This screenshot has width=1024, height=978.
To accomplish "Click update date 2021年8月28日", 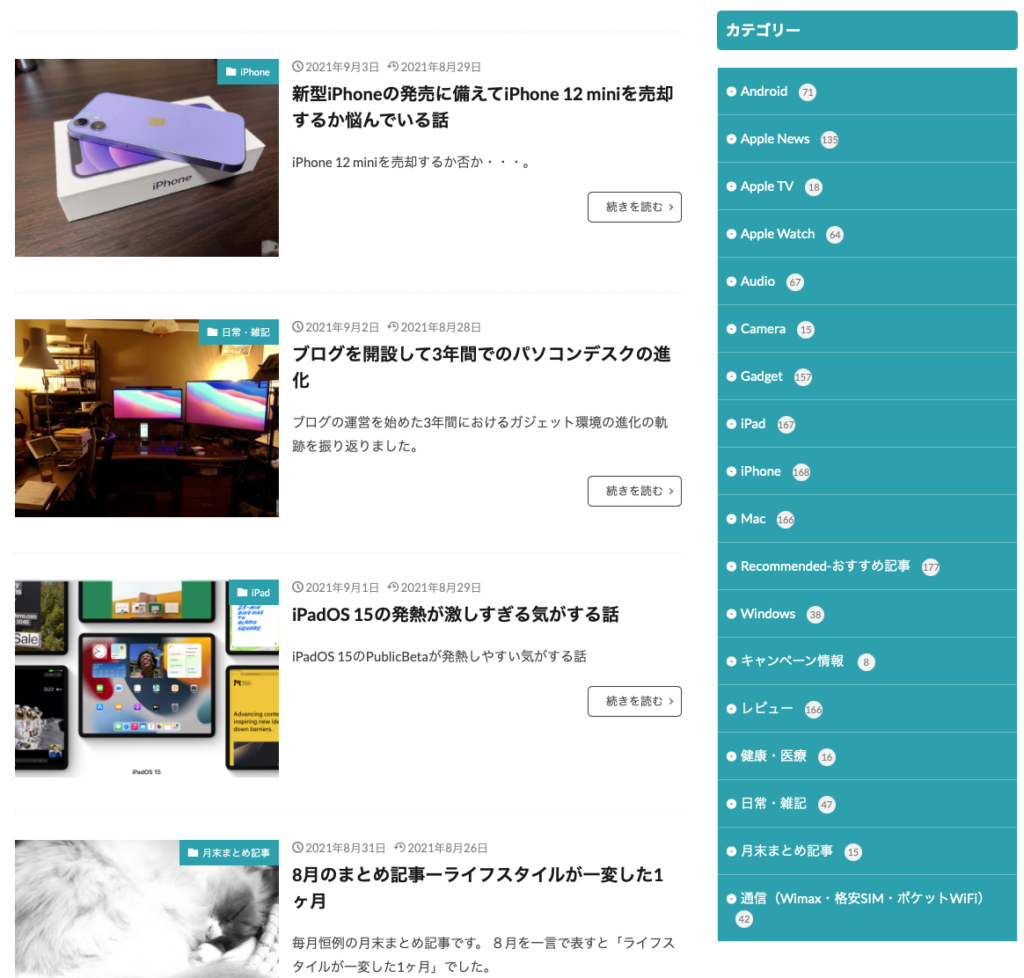I will click(x=434, y=327).
